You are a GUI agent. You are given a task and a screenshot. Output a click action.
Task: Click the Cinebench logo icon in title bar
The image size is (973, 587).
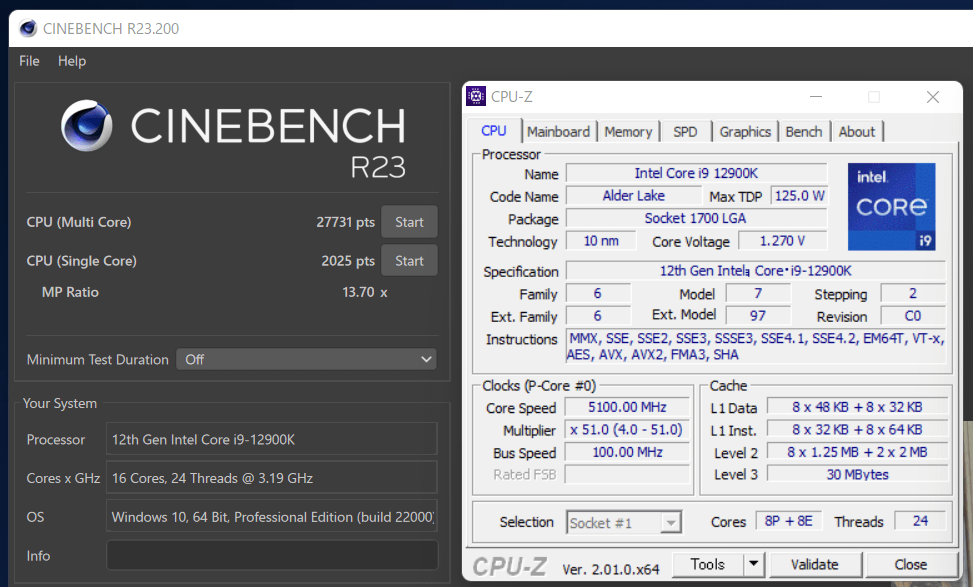28,29
